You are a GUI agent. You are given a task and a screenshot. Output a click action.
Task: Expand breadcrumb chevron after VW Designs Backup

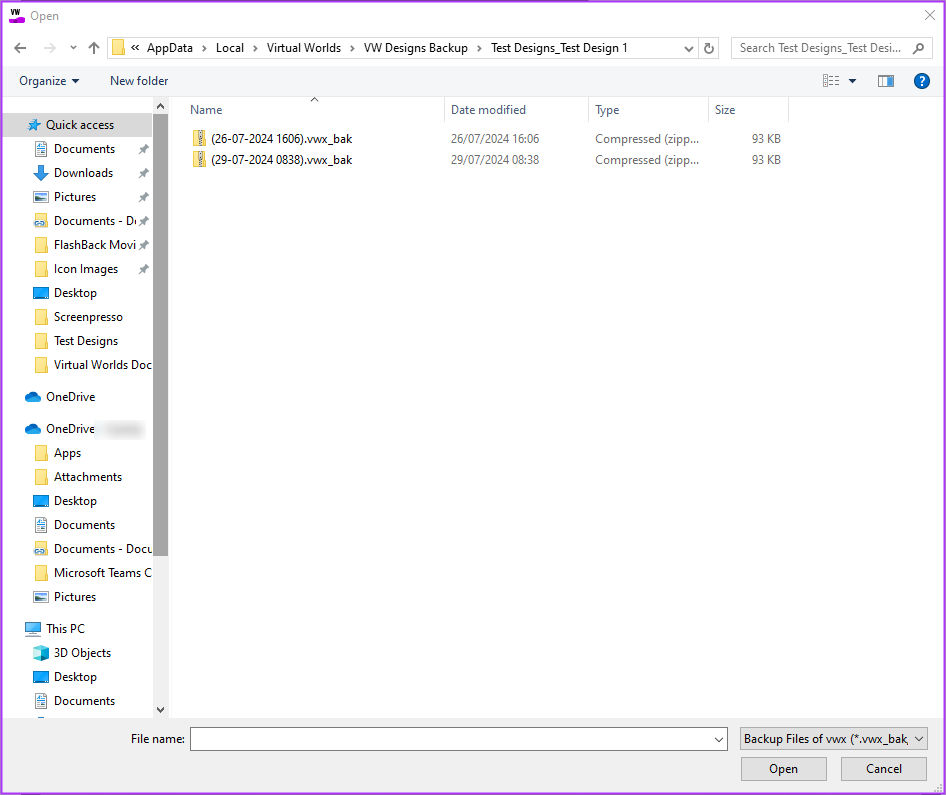[479, 48]
